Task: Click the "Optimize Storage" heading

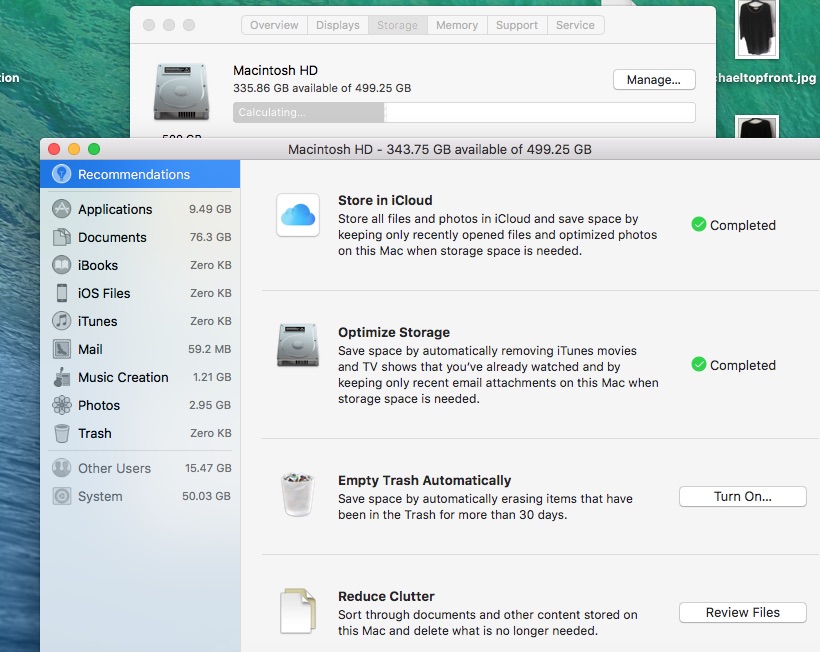Action: tap(394, 332)
